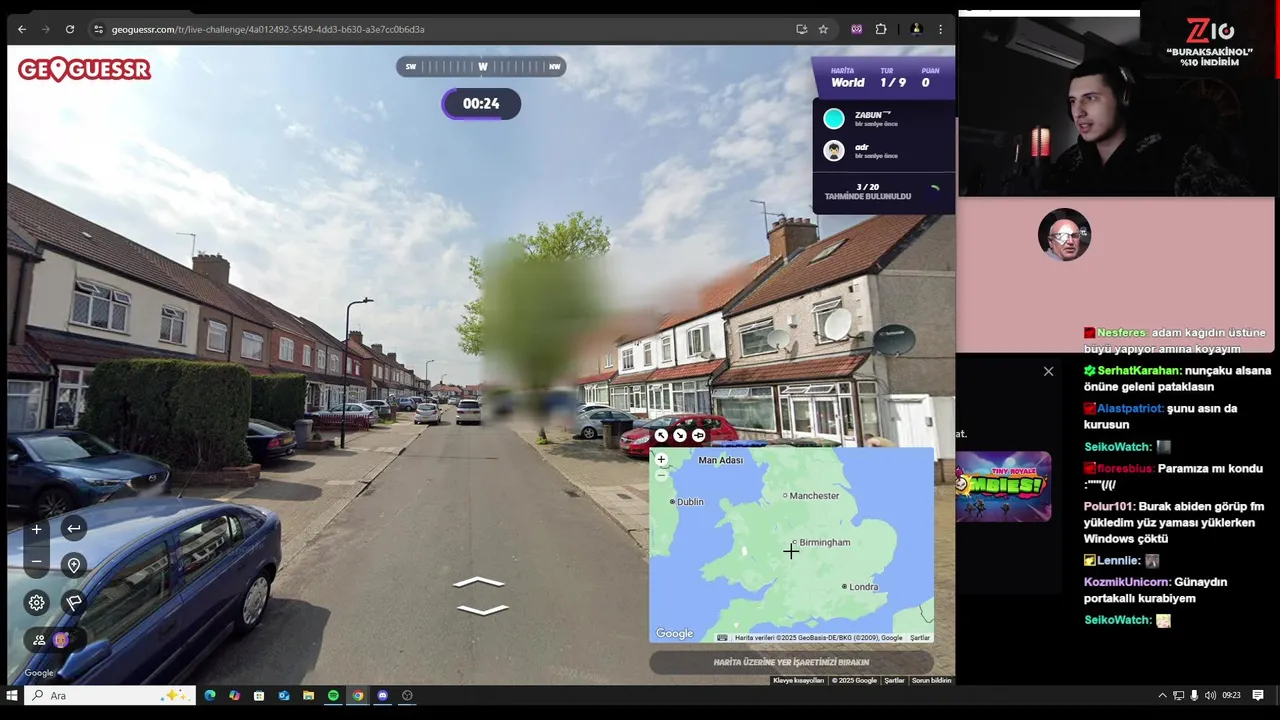Zoom out on the guess map
The height and width of the screenshot is (720, 1280).
661,475
